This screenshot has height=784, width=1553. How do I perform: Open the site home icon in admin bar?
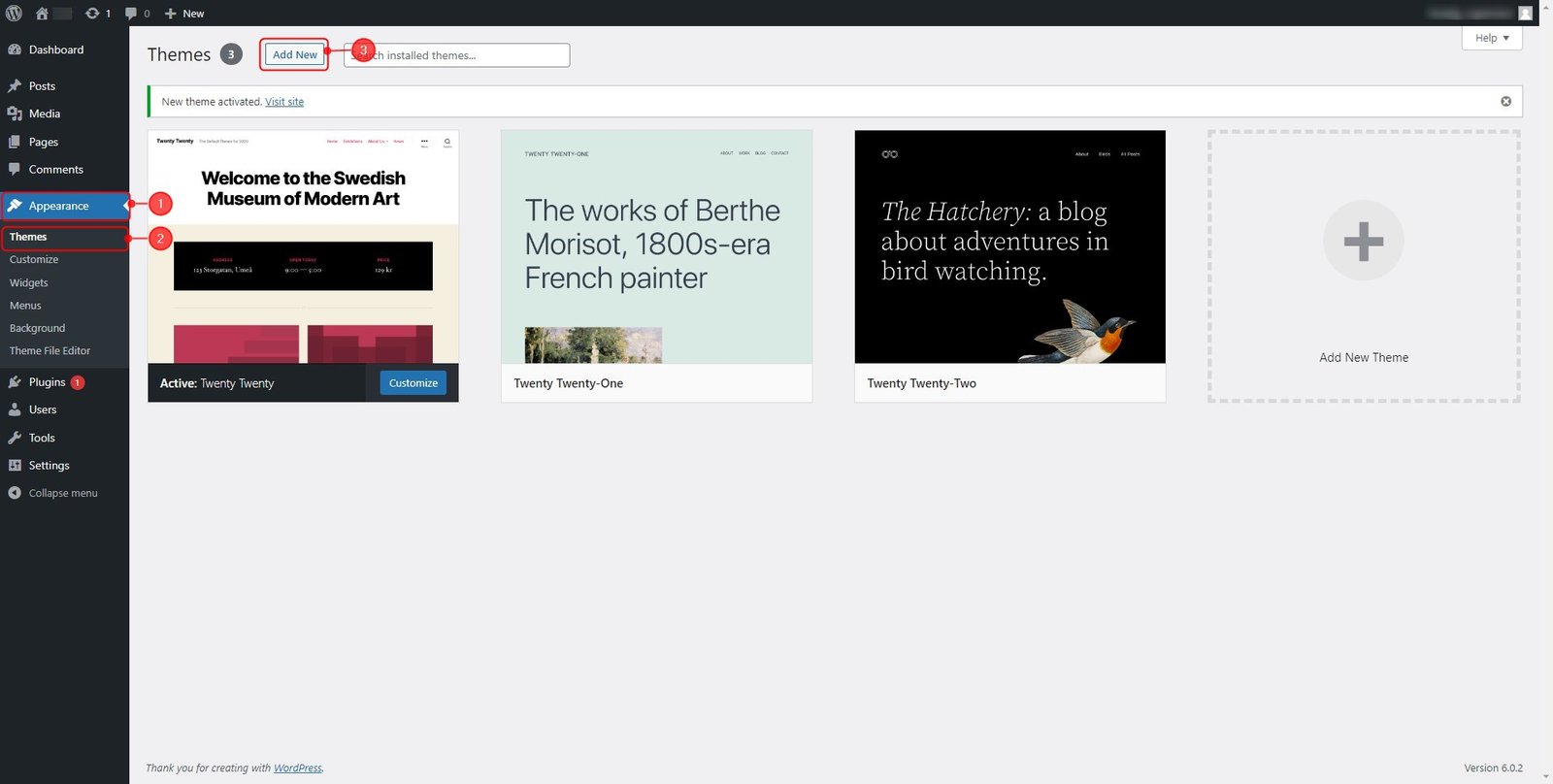pyautogui.click(x=42, y=14)
